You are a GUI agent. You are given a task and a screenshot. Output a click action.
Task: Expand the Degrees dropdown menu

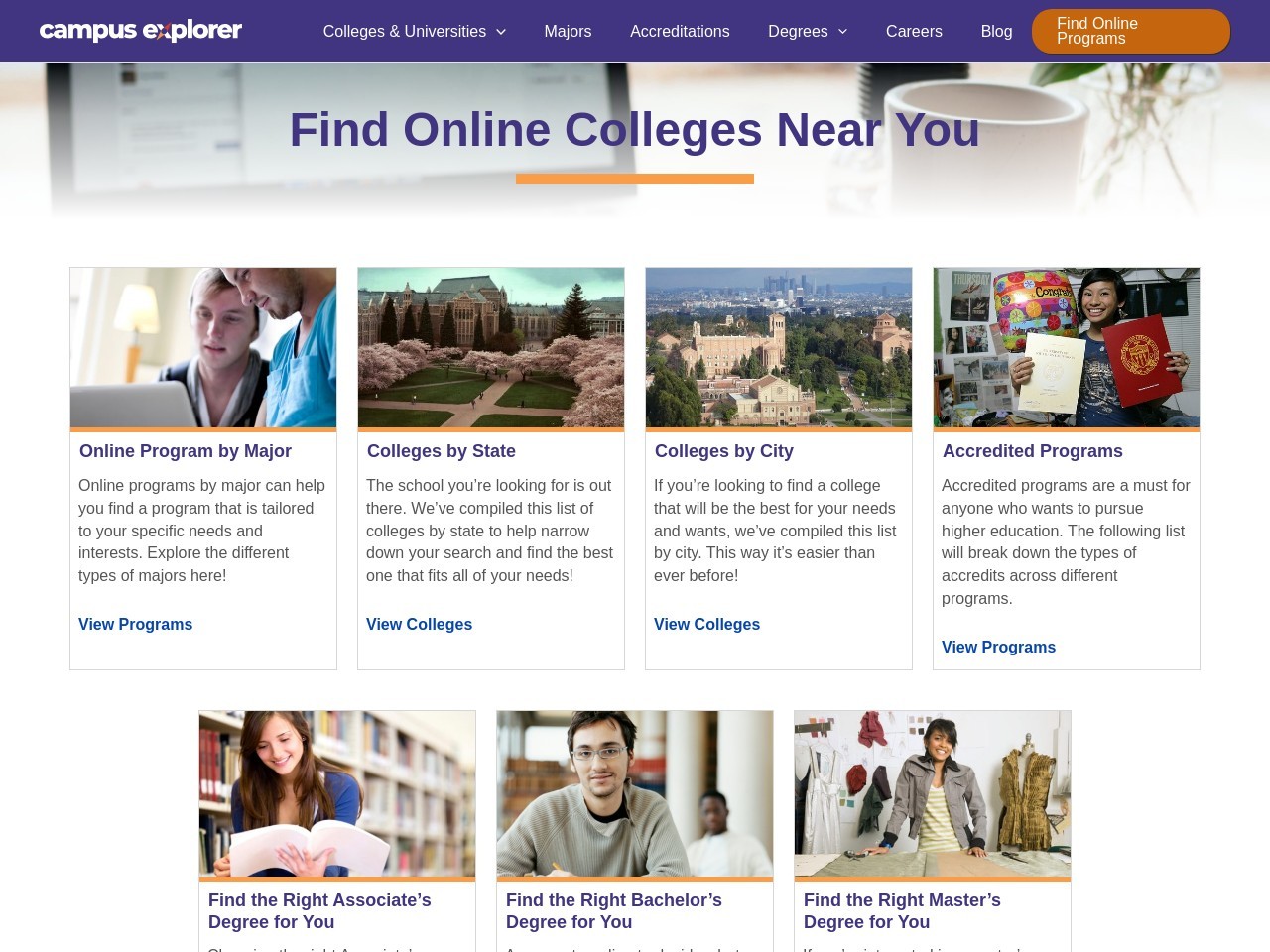coord(808,31)
